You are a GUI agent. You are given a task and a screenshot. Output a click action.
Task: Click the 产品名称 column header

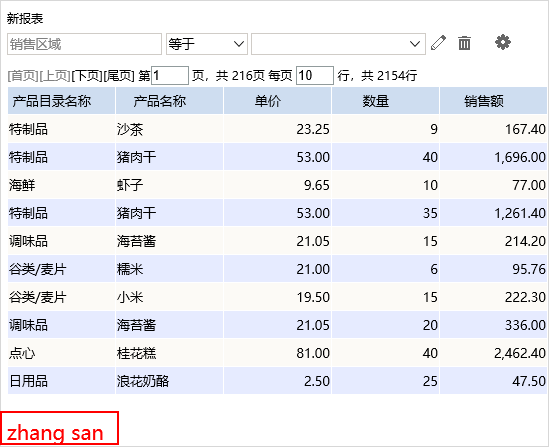[169, 101]
